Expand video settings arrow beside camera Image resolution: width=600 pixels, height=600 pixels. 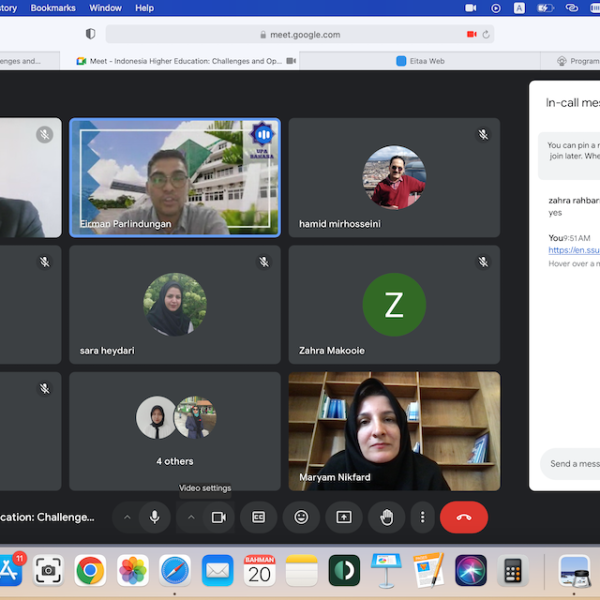pos(191,517)
